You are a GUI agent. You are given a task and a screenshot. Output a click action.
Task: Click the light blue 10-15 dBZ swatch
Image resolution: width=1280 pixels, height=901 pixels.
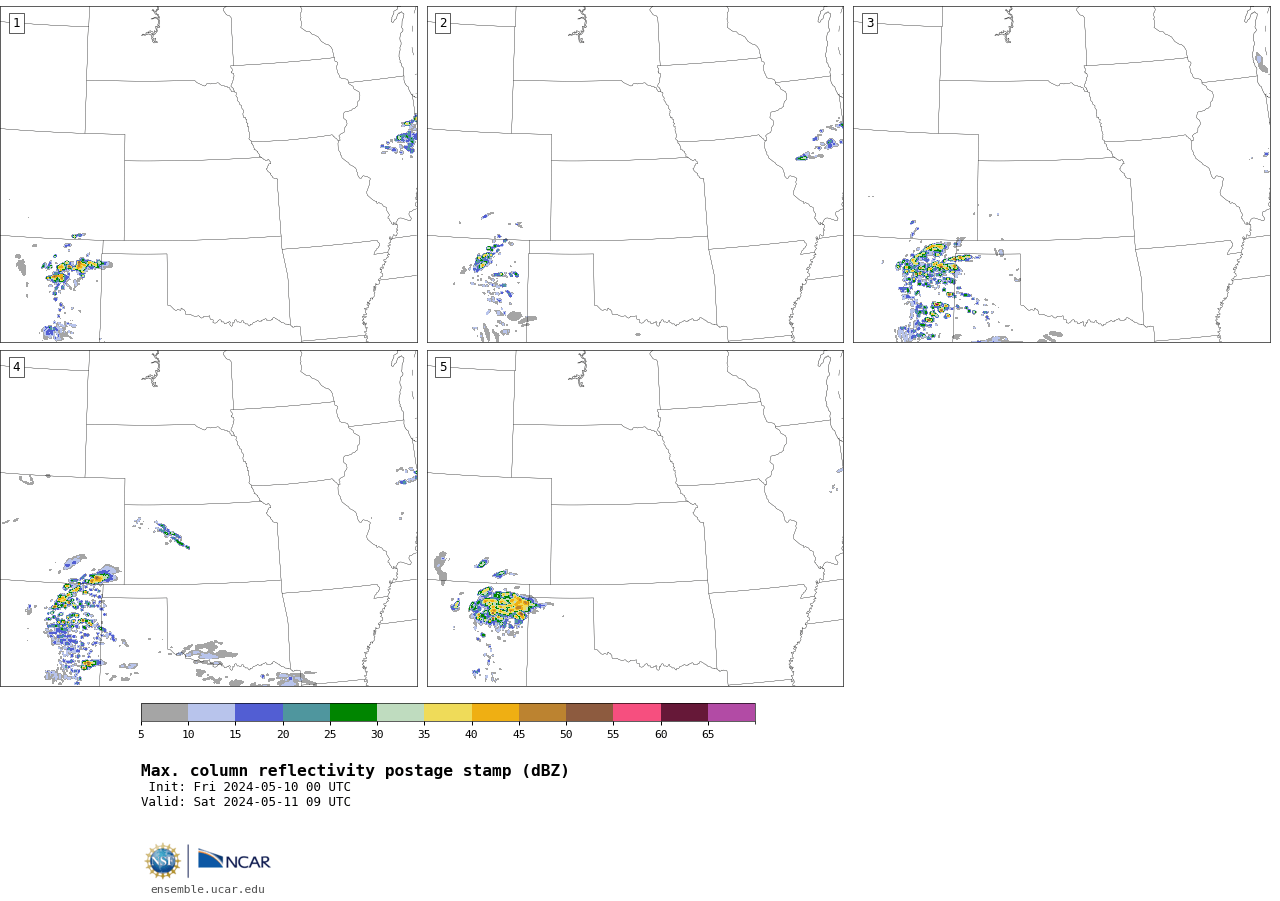click(x=211, y=712)
